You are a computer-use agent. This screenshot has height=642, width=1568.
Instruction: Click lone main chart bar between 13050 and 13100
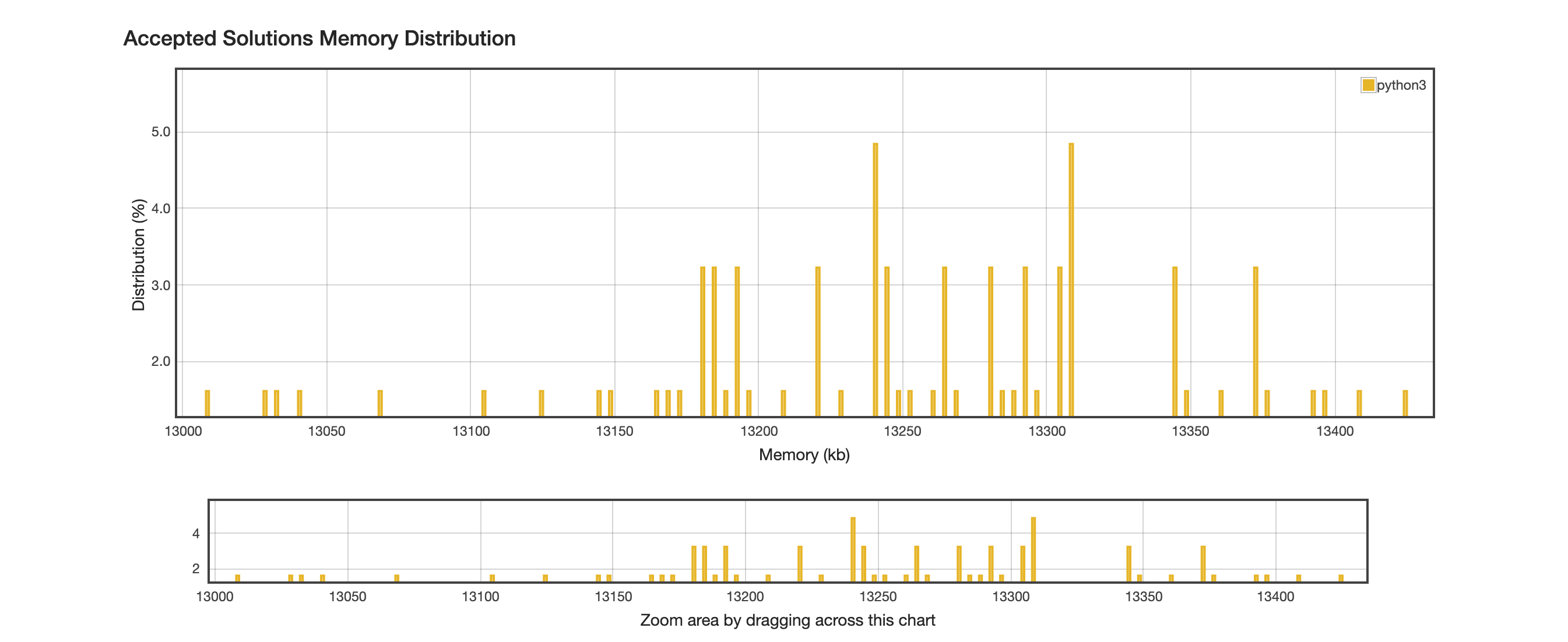380,403
